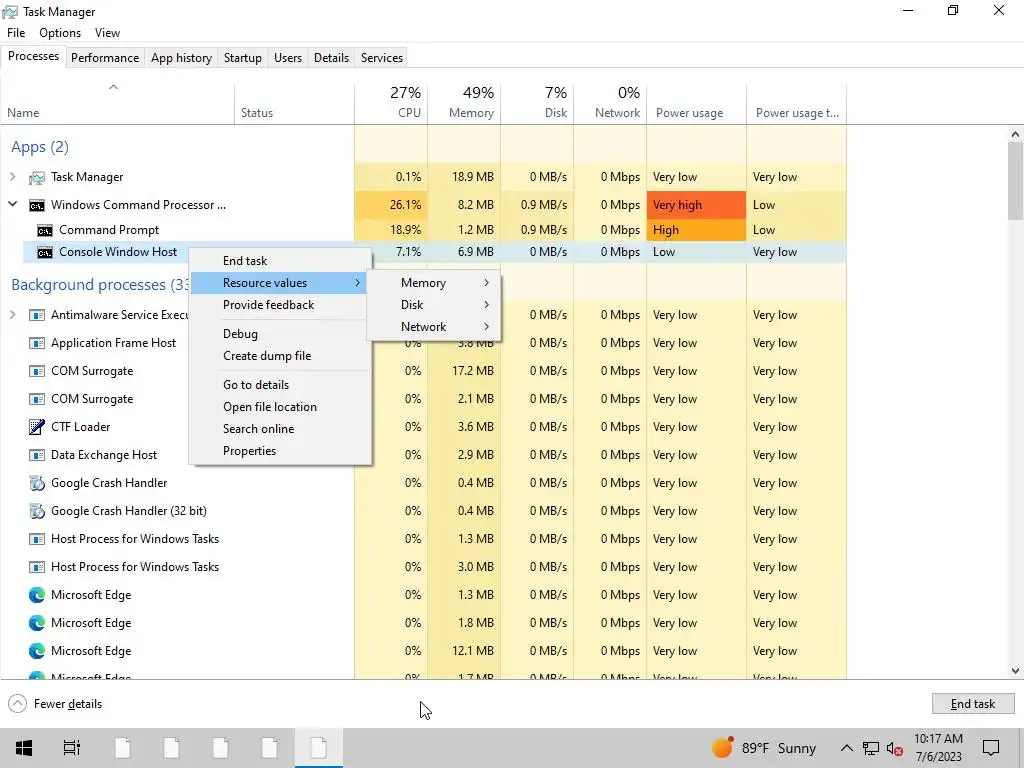Viewport: 1024px width, 768px height.
Task: Collapse the Windows Command Processor group
Action: click(12, 204)
